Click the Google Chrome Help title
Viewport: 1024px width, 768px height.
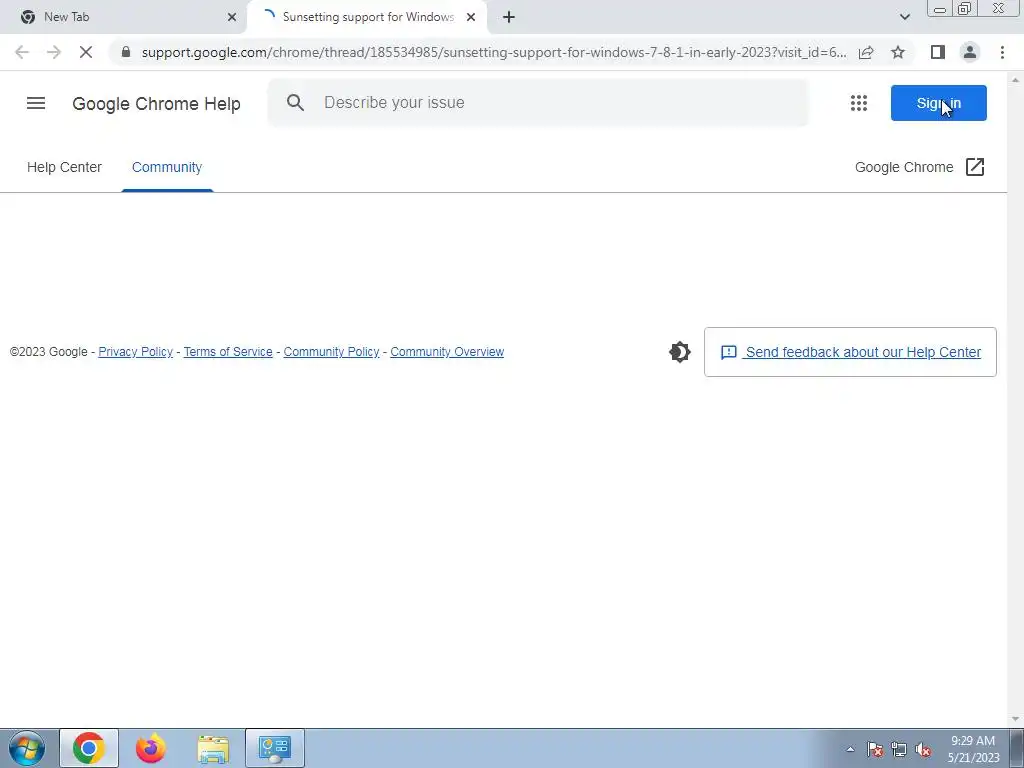(156, 103)
